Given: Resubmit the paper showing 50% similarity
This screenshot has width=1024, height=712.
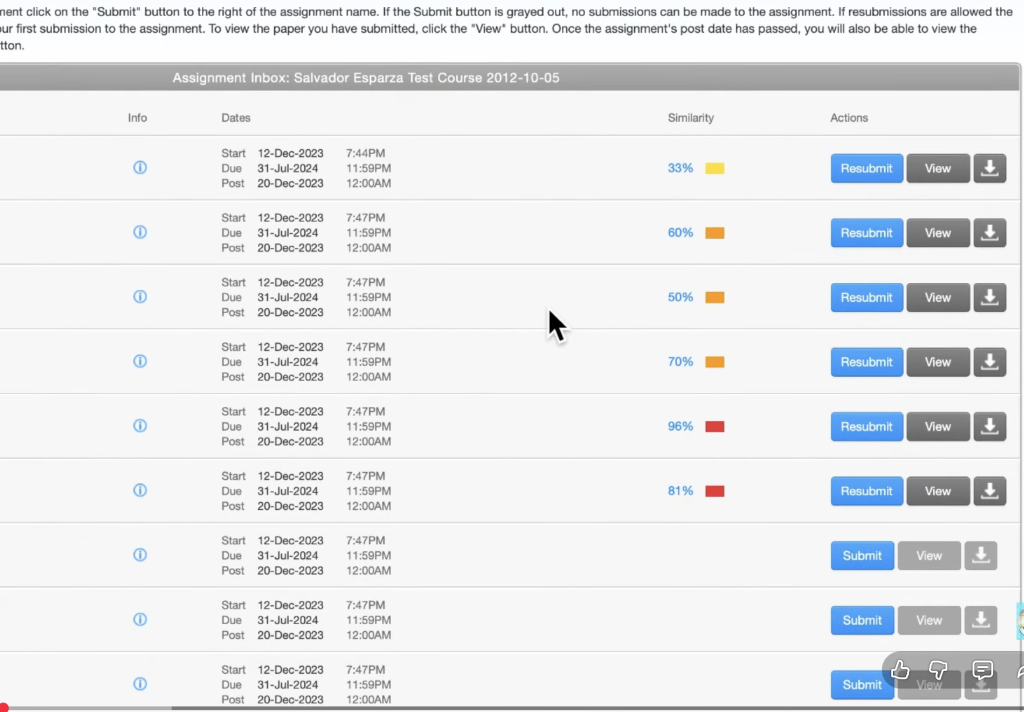Looking at the screenshot, I should coord(867,298).
